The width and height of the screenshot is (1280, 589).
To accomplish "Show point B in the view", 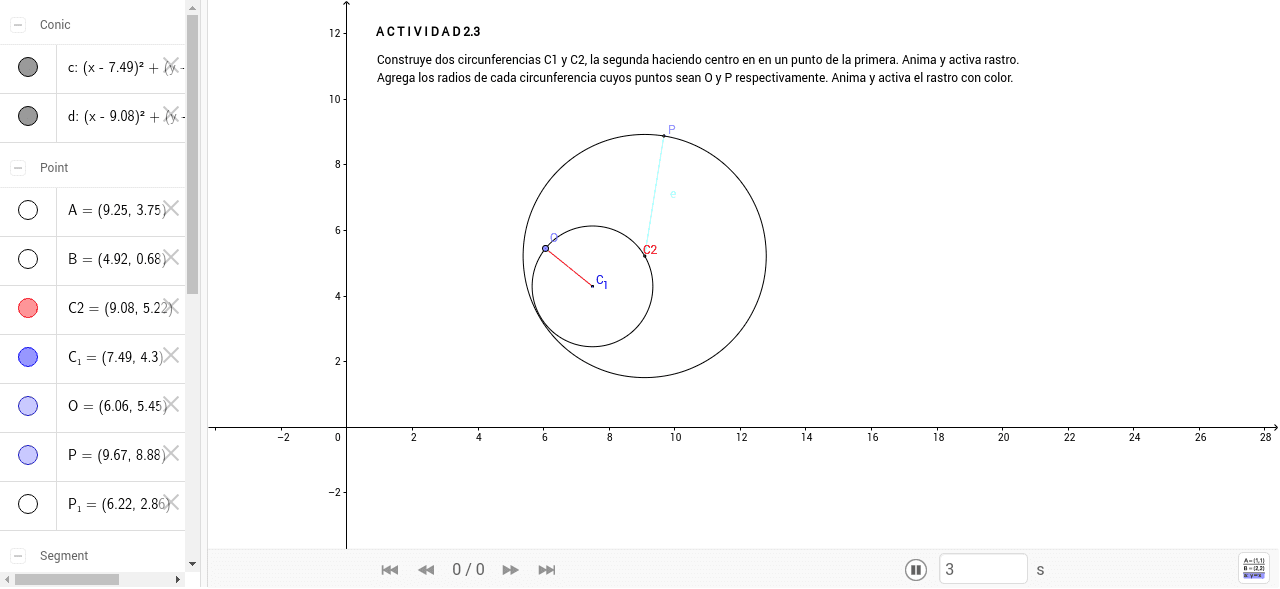I will pyautogui.click(x=28, y=259).
